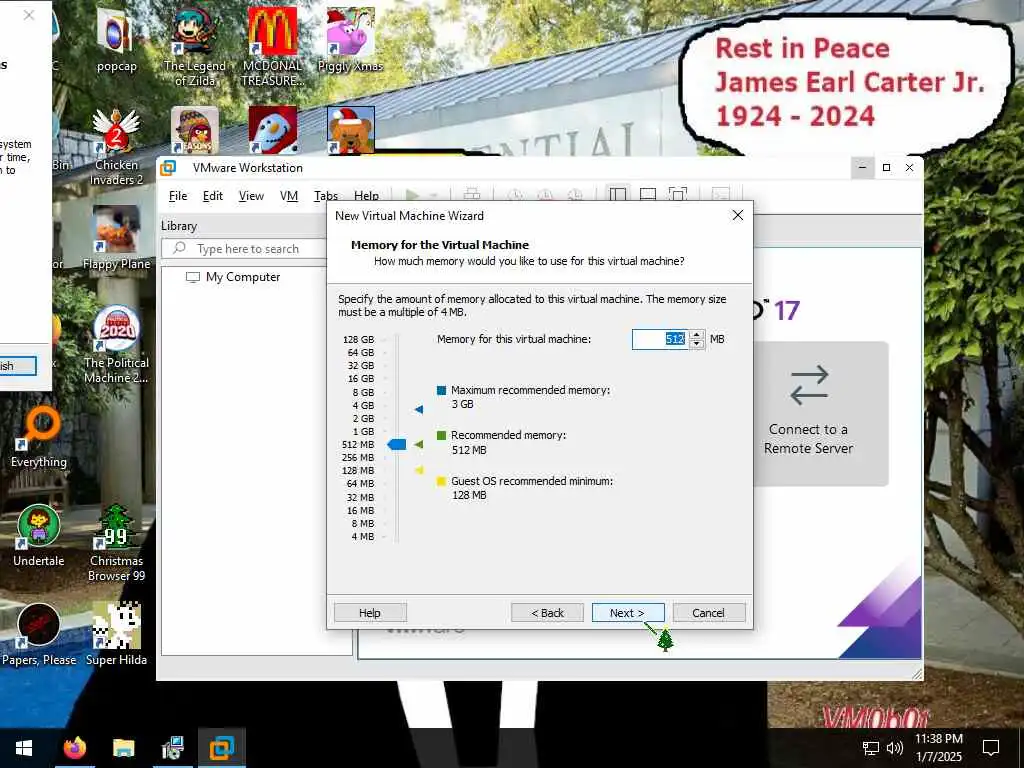Click the installer icon in taskbar

click(172, 748)
